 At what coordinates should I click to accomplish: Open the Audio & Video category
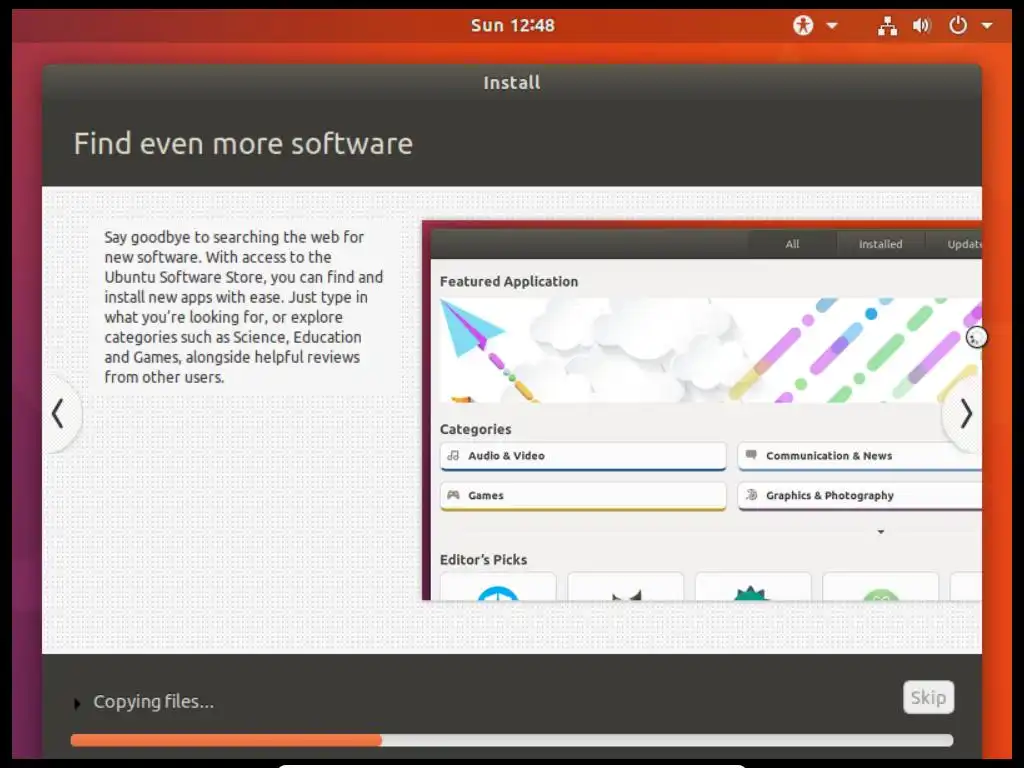(x=583, y=456)
